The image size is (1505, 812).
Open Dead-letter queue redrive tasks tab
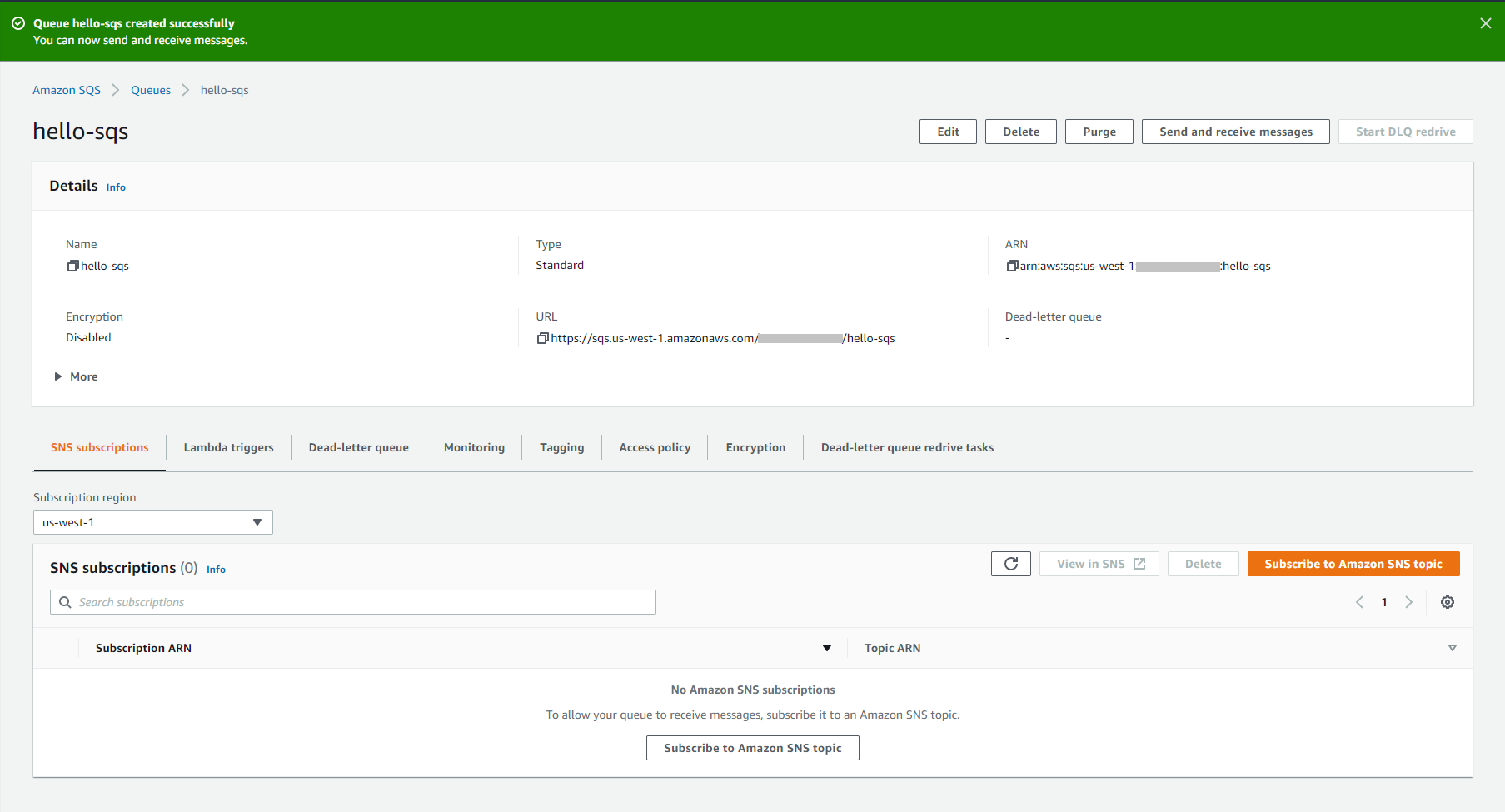click(907, 447)
